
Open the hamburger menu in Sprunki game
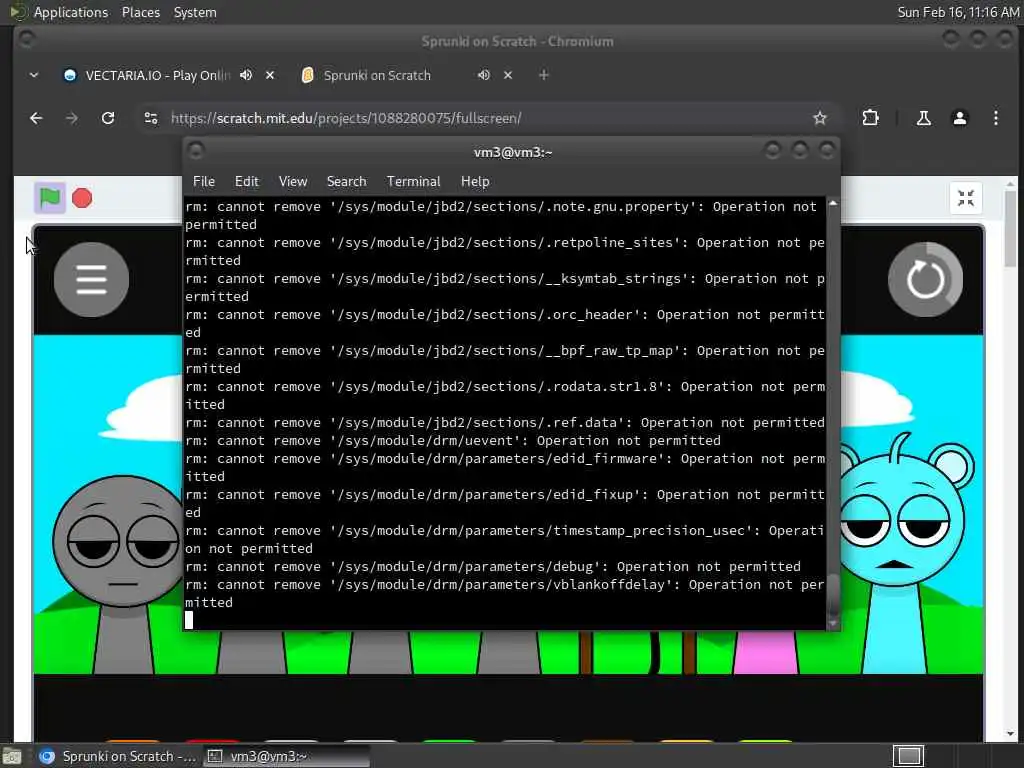pos(91,280)
